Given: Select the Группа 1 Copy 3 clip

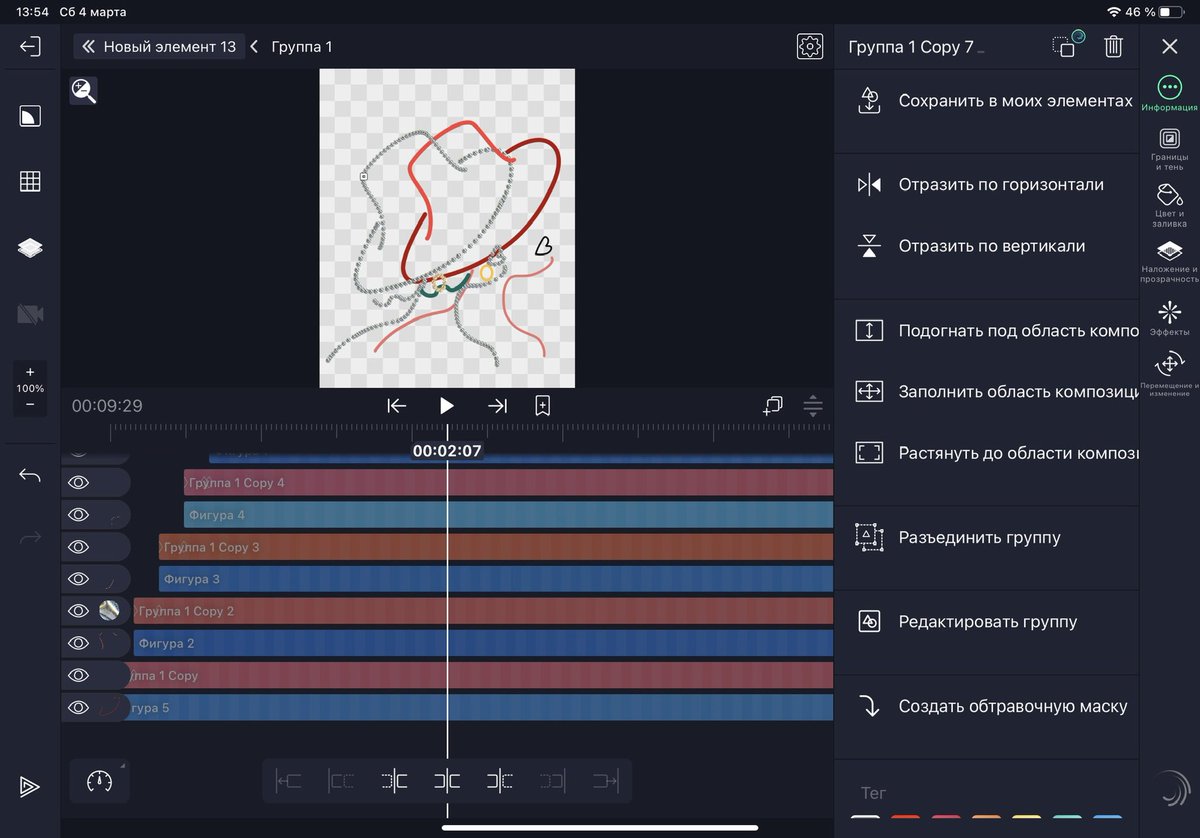Looking at the screenshot, I should point(496,547).
